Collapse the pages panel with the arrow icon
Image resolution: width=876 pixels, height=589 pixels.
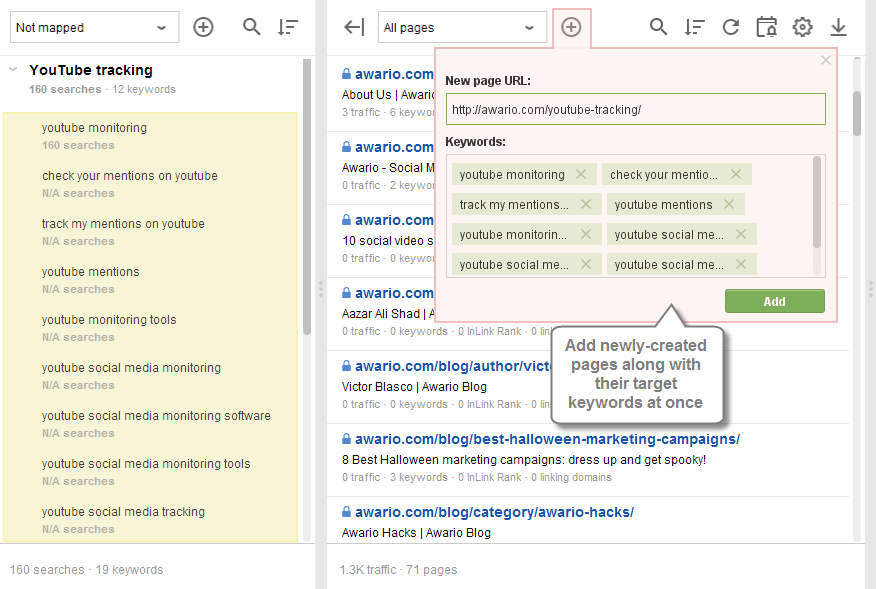point(354,27)
